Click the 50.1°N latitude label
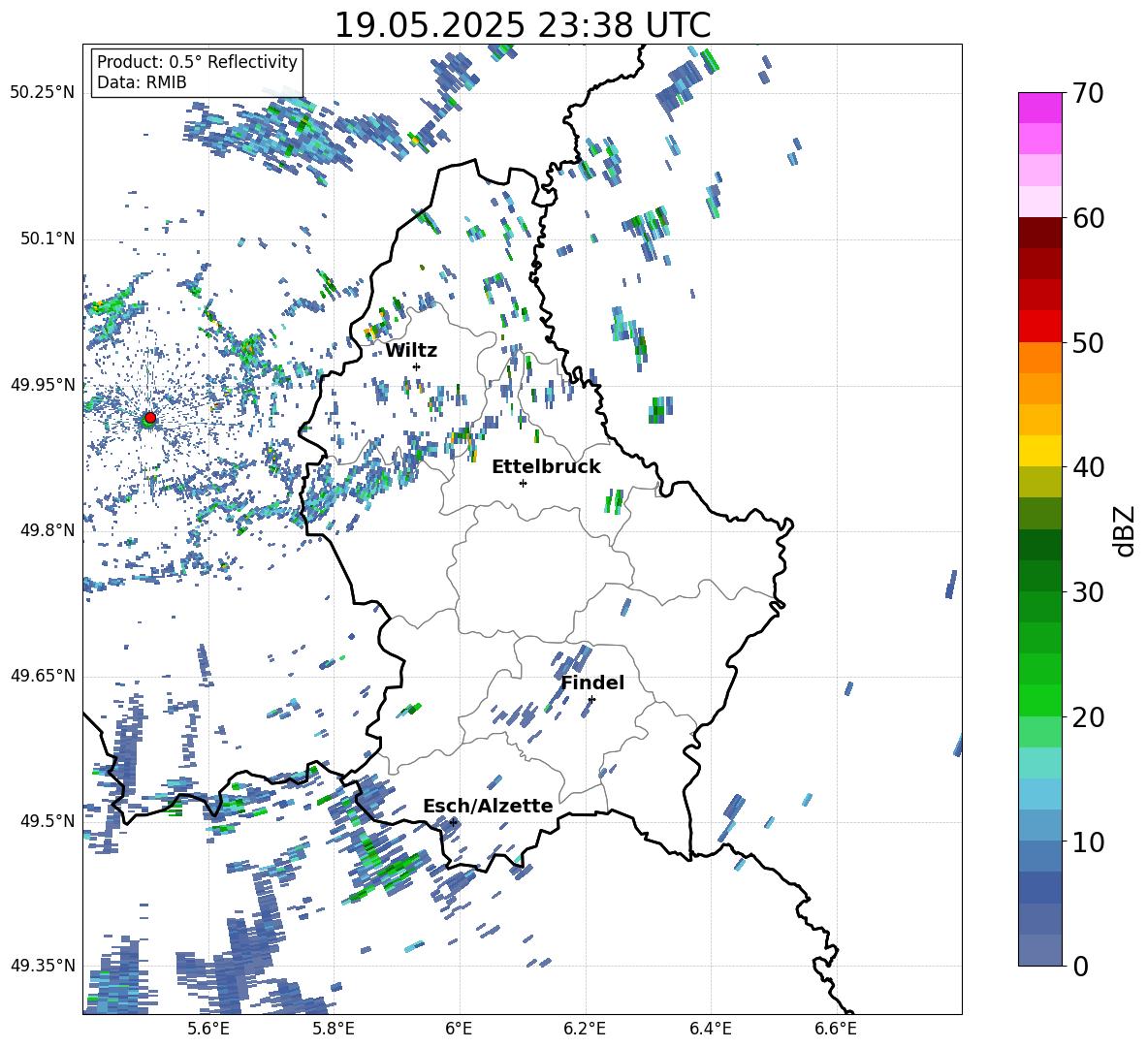This screenshot has width=1148, height=1048. coord(47,238)
